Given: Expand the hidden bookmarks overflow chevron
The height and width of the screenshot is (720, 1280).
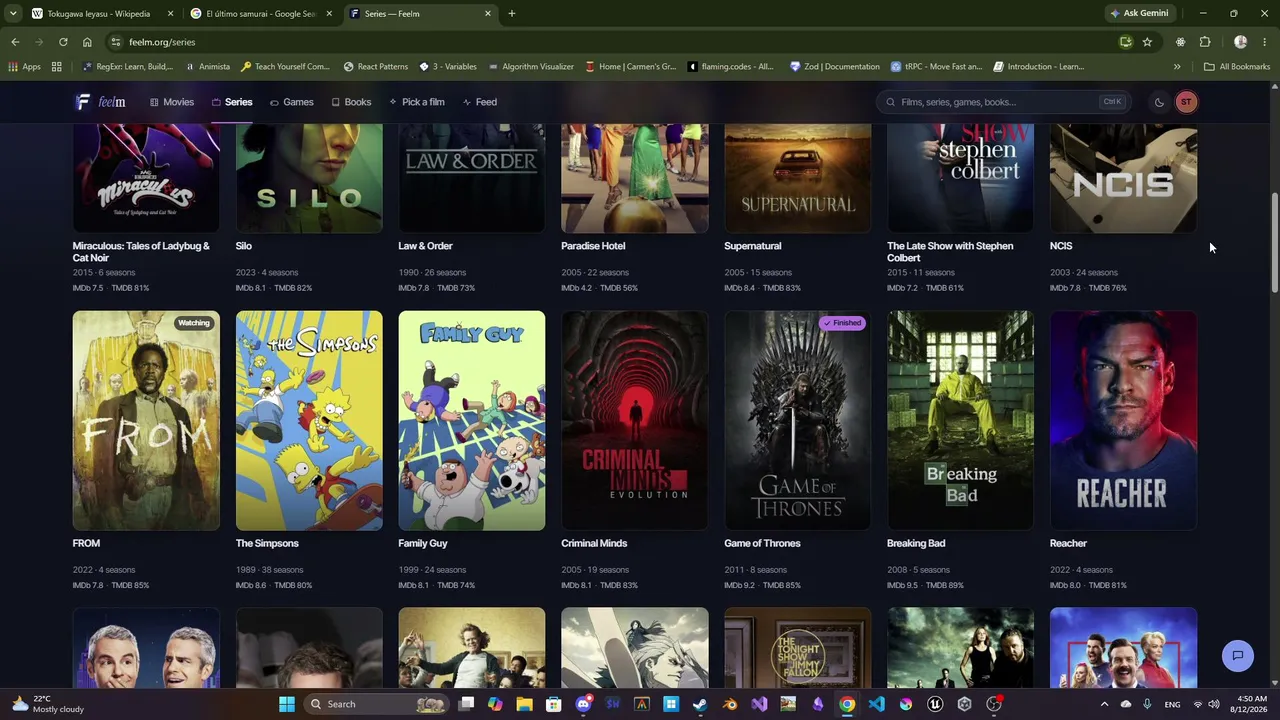Looking at the screenshot, I should [1177, 67].
